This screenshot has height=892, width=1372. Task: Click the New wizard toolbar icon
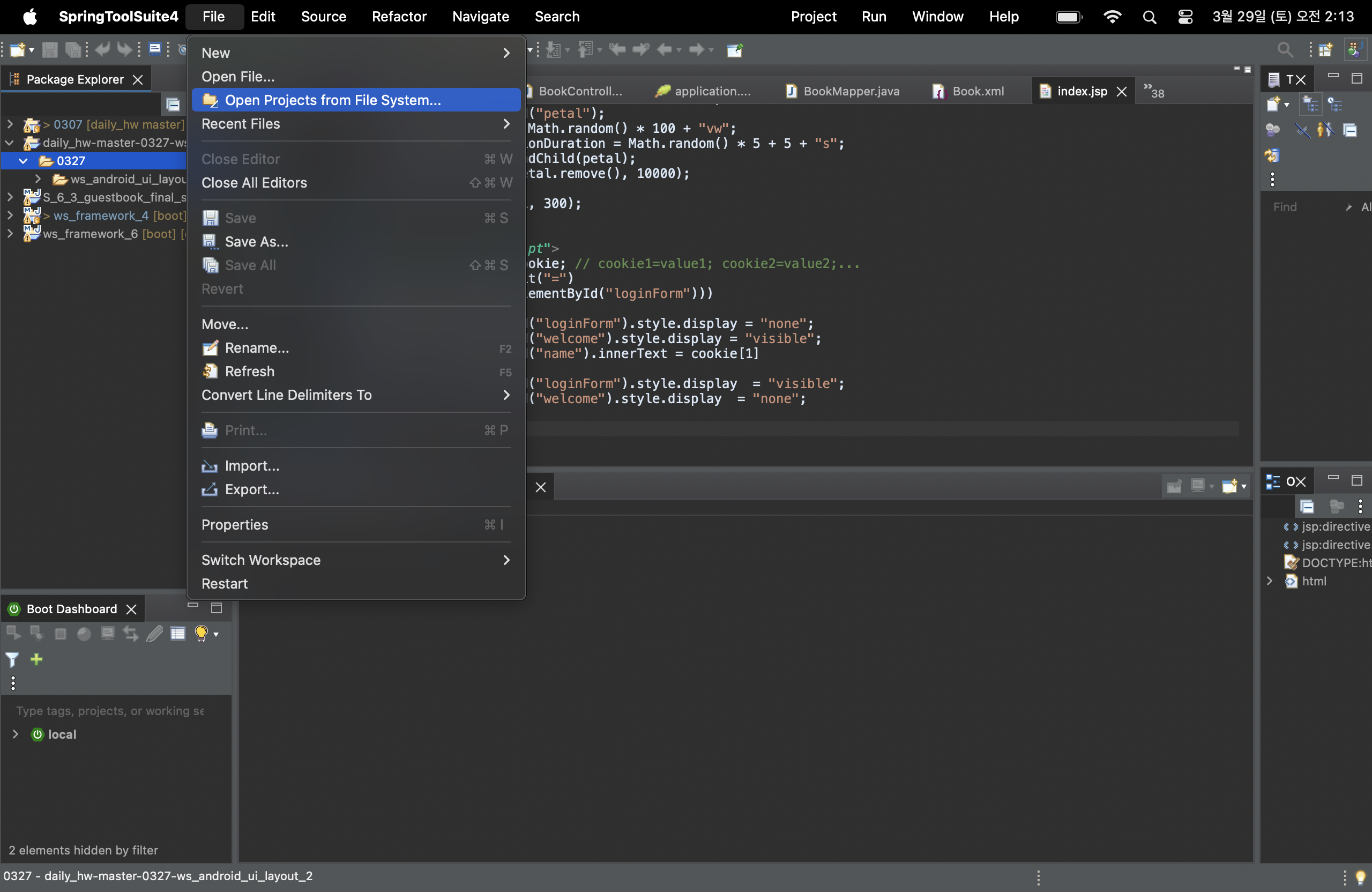coord(17,50)
